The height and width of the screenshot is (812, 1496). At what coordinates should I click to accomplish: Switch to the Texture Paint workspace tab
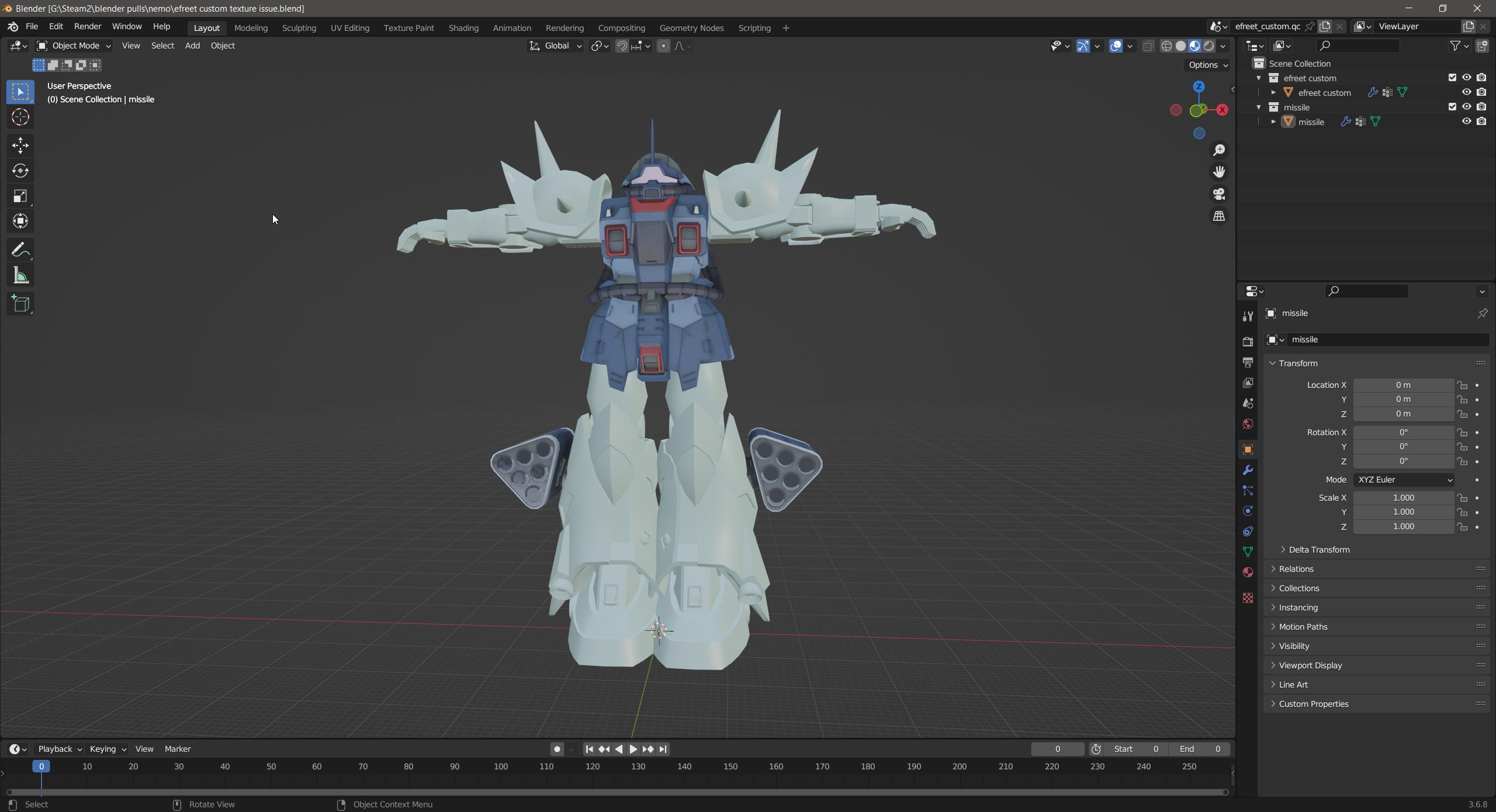click(409, 28)
